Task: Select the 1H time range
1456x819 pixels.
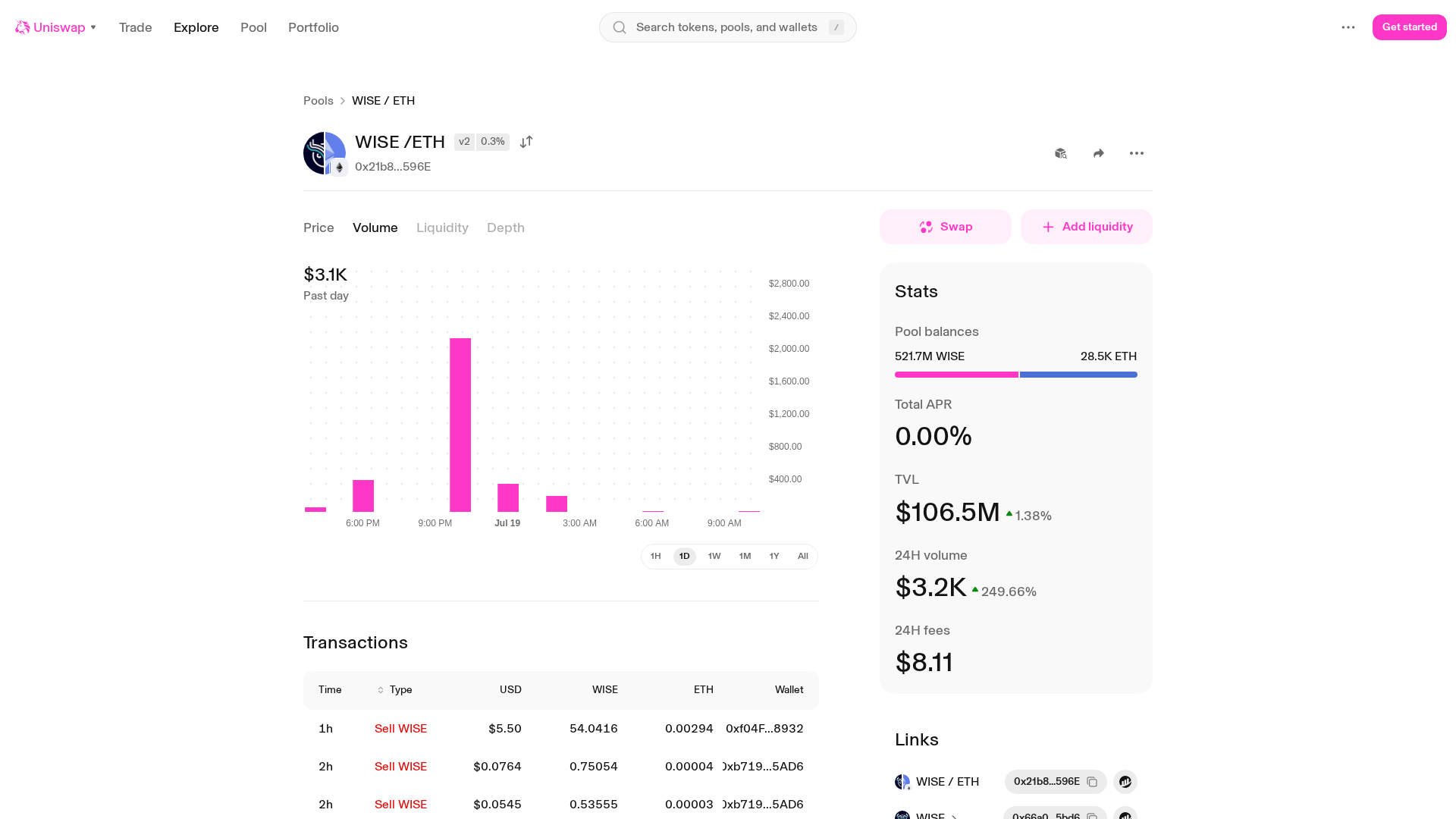Action: 656,557
